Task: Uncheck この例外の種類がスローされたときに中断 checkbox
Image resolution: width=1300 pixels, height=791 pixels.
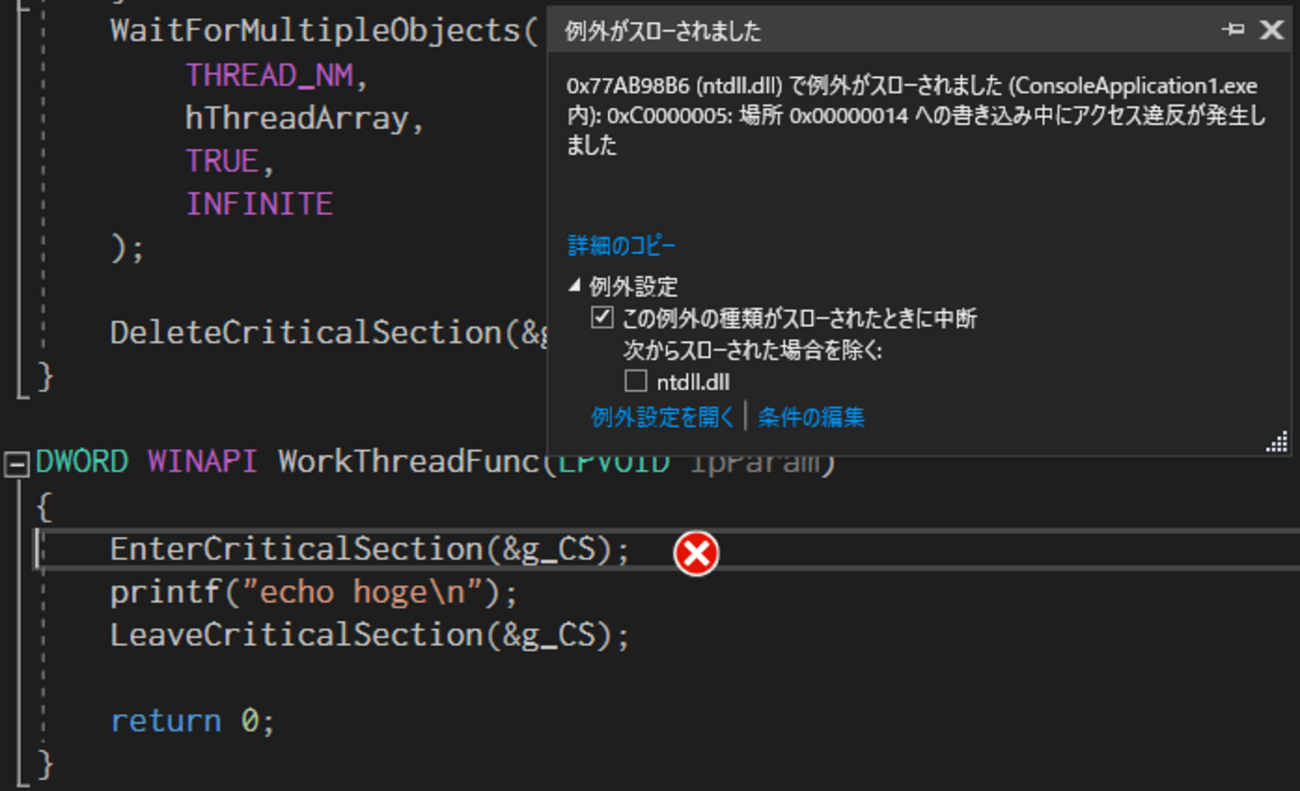Action: 602,319
